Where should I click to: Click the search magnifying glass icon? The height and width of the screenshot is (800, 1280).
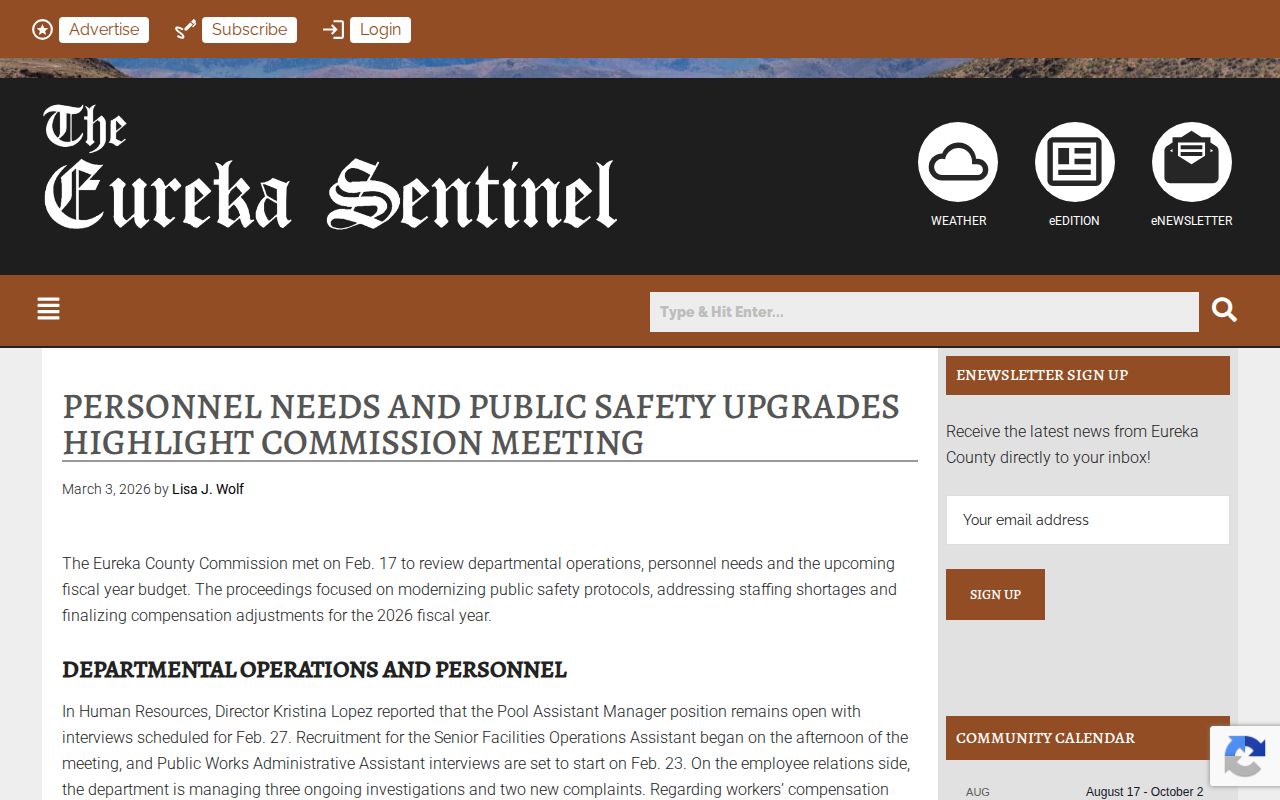[1224, 310]
